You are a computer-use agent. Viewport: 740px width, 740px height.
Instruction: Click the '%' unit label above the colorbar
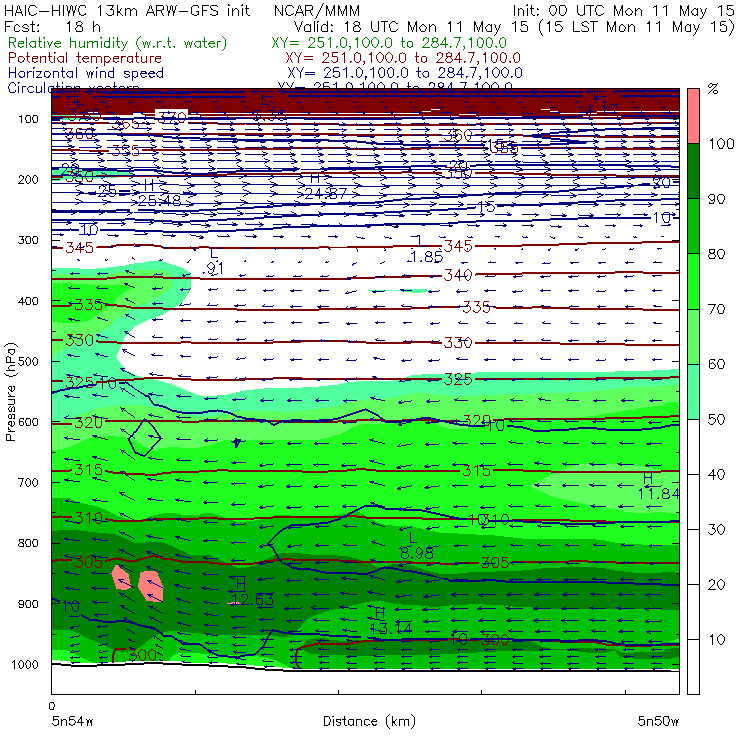coord(713,89)
